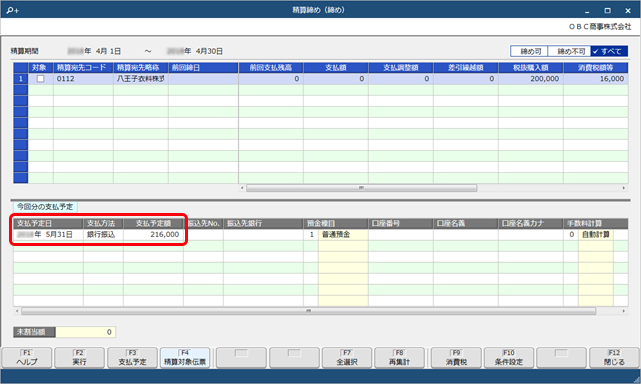Click the 消費税額等 column header
This screenshot has width=641, height=384.
596,68
